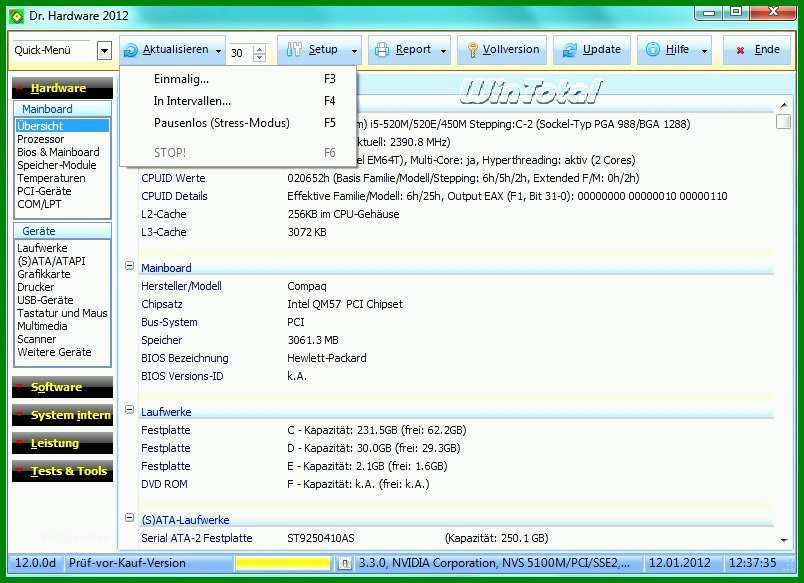The height and width of the screenshot is (583, 804).
Task: Open the Tests & Tools category
Action: click(x=62, y=471)
